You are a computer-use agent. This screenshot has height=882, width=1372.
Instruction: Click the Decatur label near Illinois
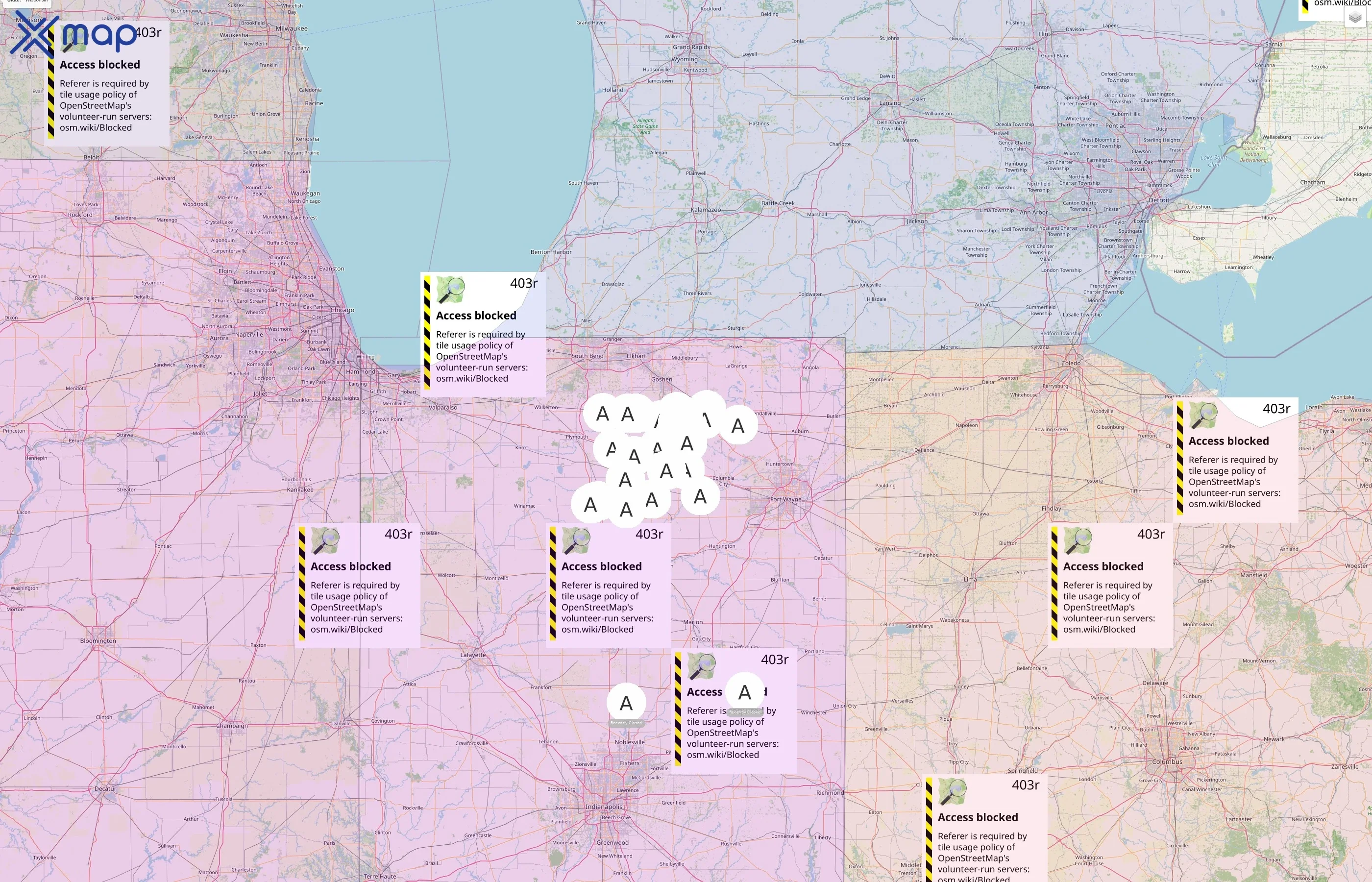point(105,788)
